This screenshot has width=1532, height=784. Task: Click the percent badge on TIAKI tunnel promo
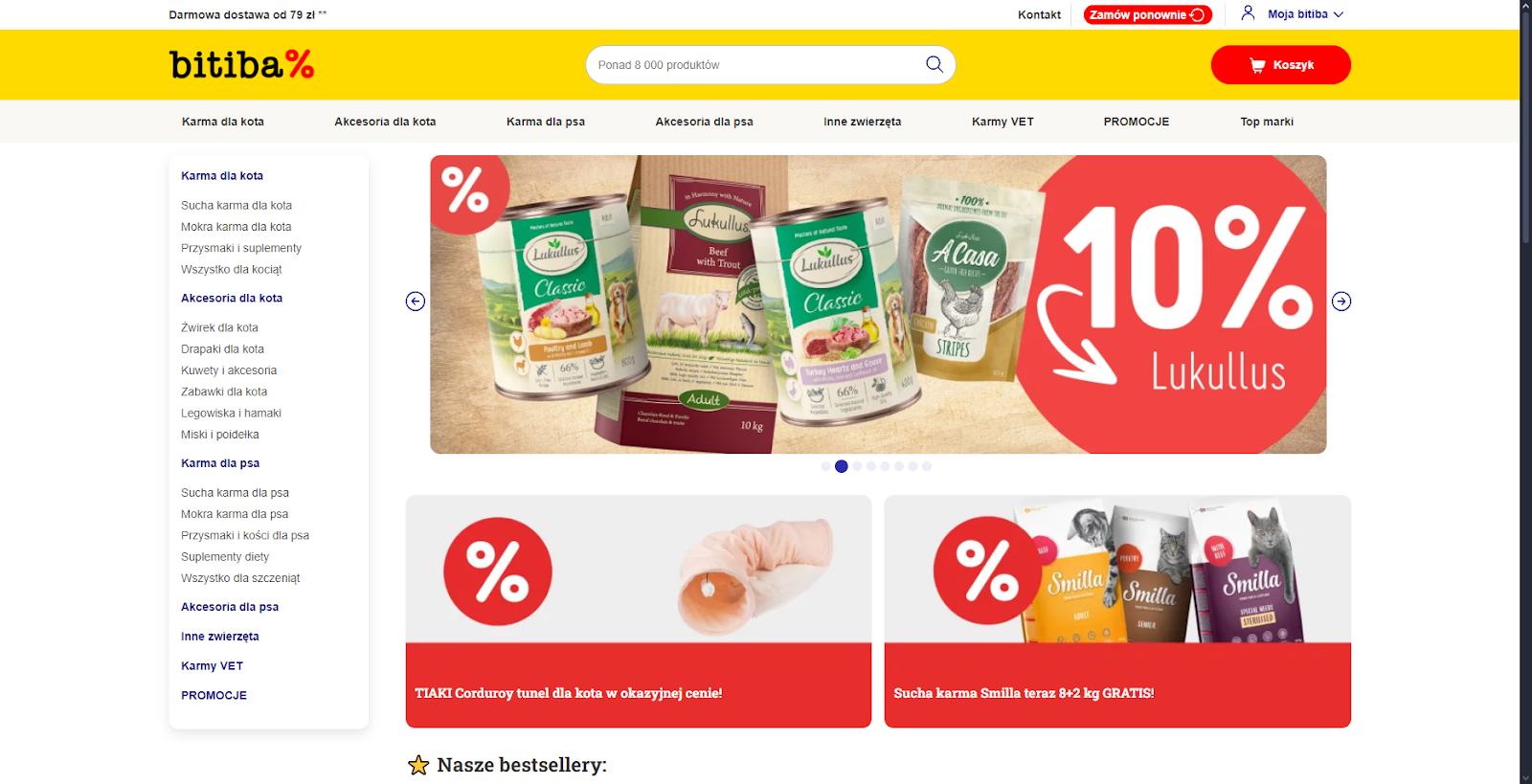tap(498, 571)
